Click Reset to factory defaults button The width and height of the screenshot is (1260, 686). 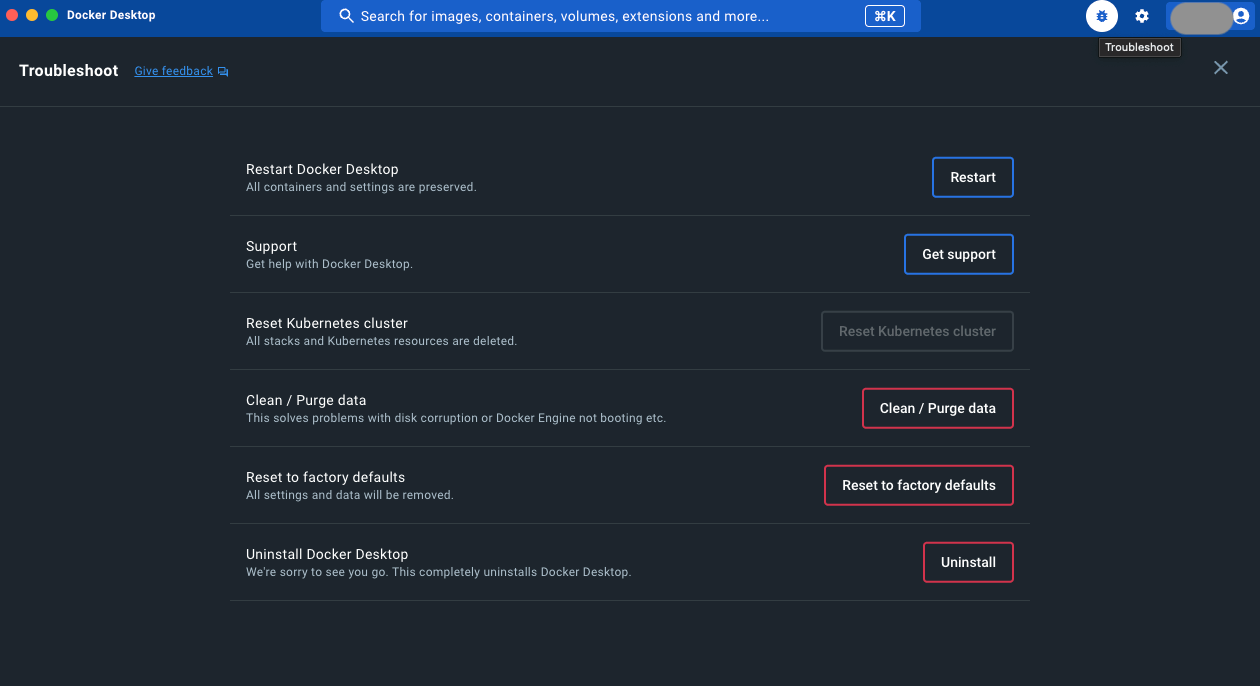click(919, 485)
